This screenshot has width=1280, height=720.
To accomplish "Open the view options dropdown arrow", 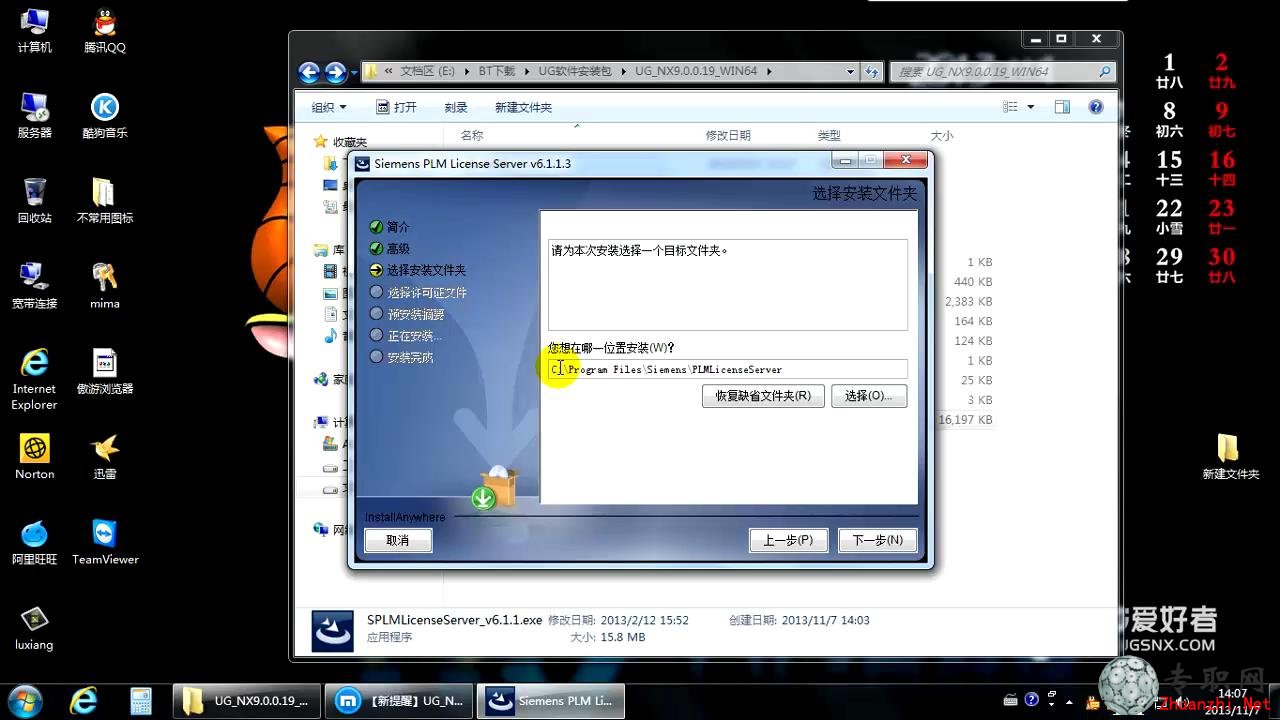I will click(1029, 107).
